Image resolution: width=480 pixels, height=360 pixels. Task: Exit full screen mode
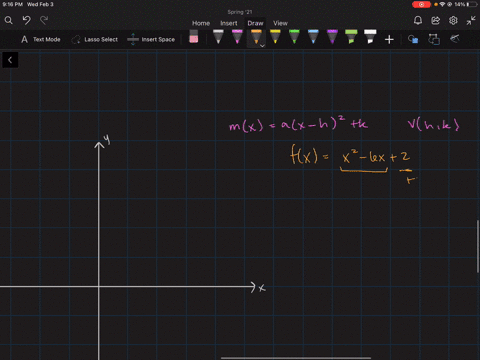pyautogui.click(x=471, y=21)
